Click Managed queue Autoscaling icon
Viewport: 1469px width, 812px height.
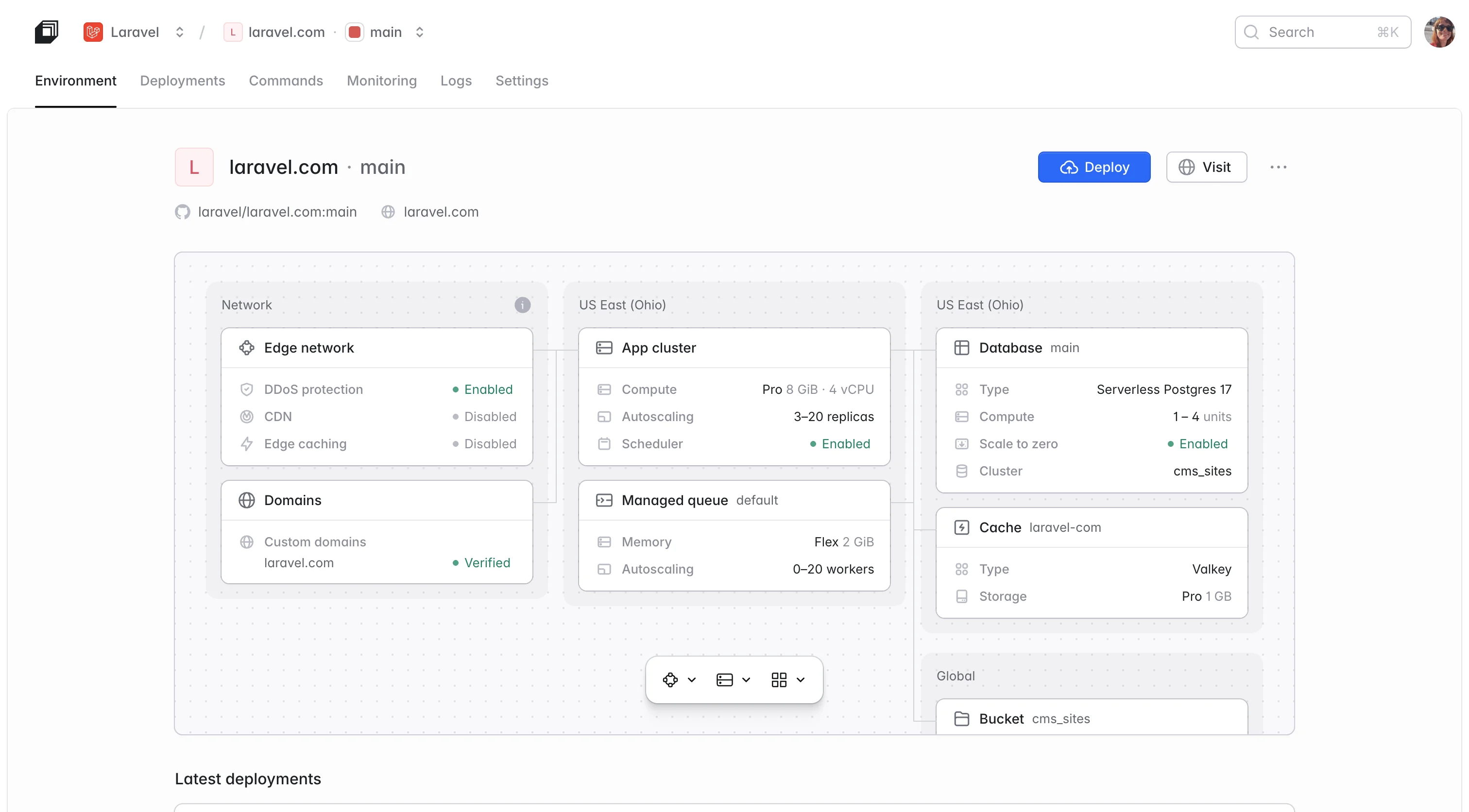[x=604, y=569]
